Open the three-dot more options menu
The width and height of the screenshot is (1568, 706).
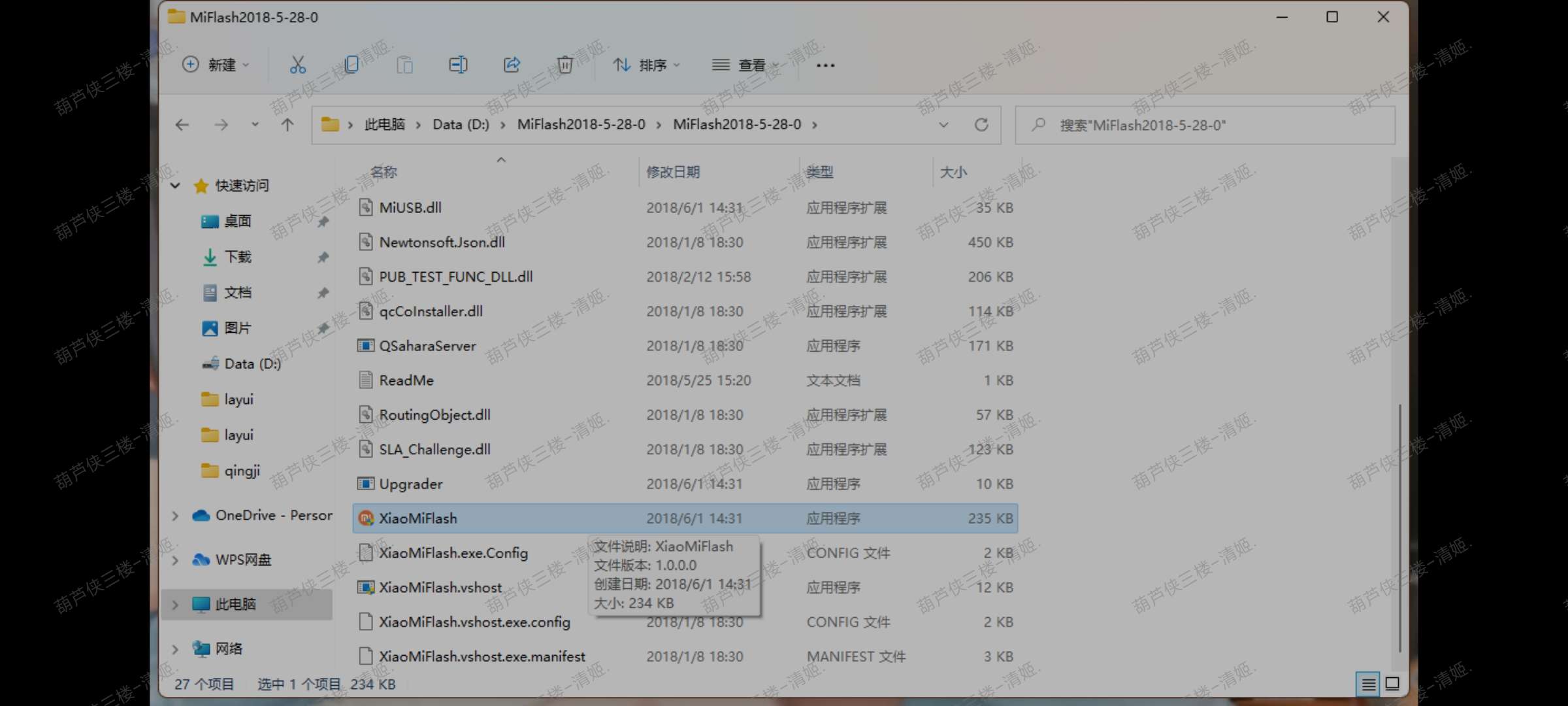pyautogui.click(x=826, y=65)
